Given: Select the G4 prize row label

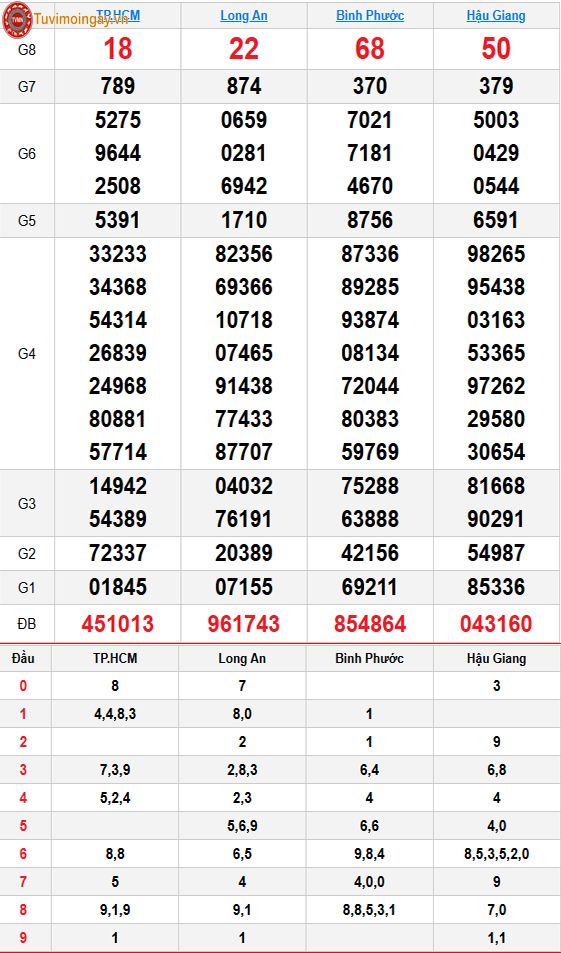Looking at the screenshot, I should click(27, 353).
